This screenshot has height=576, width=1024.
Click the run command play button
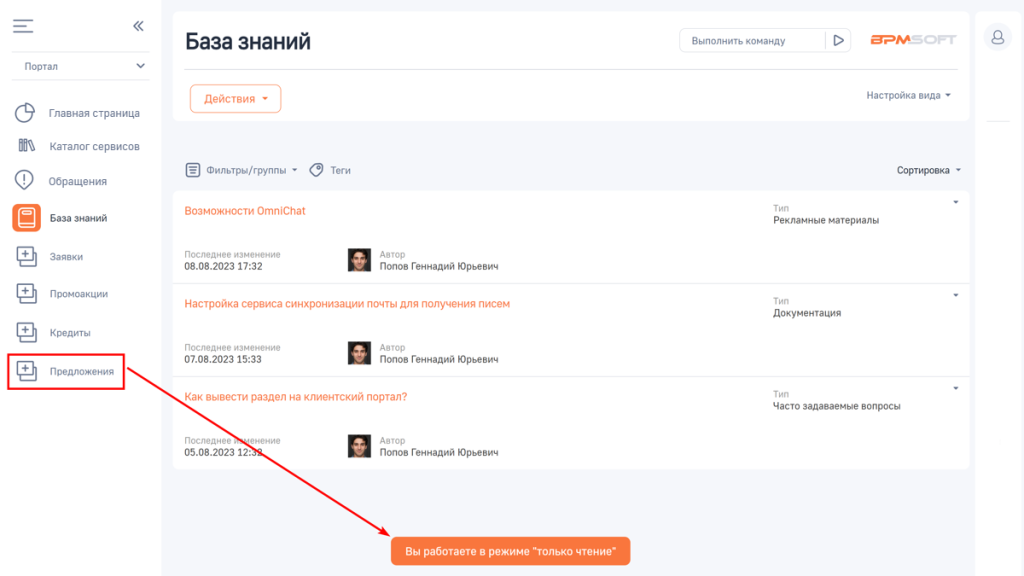(x=838, y=41)
